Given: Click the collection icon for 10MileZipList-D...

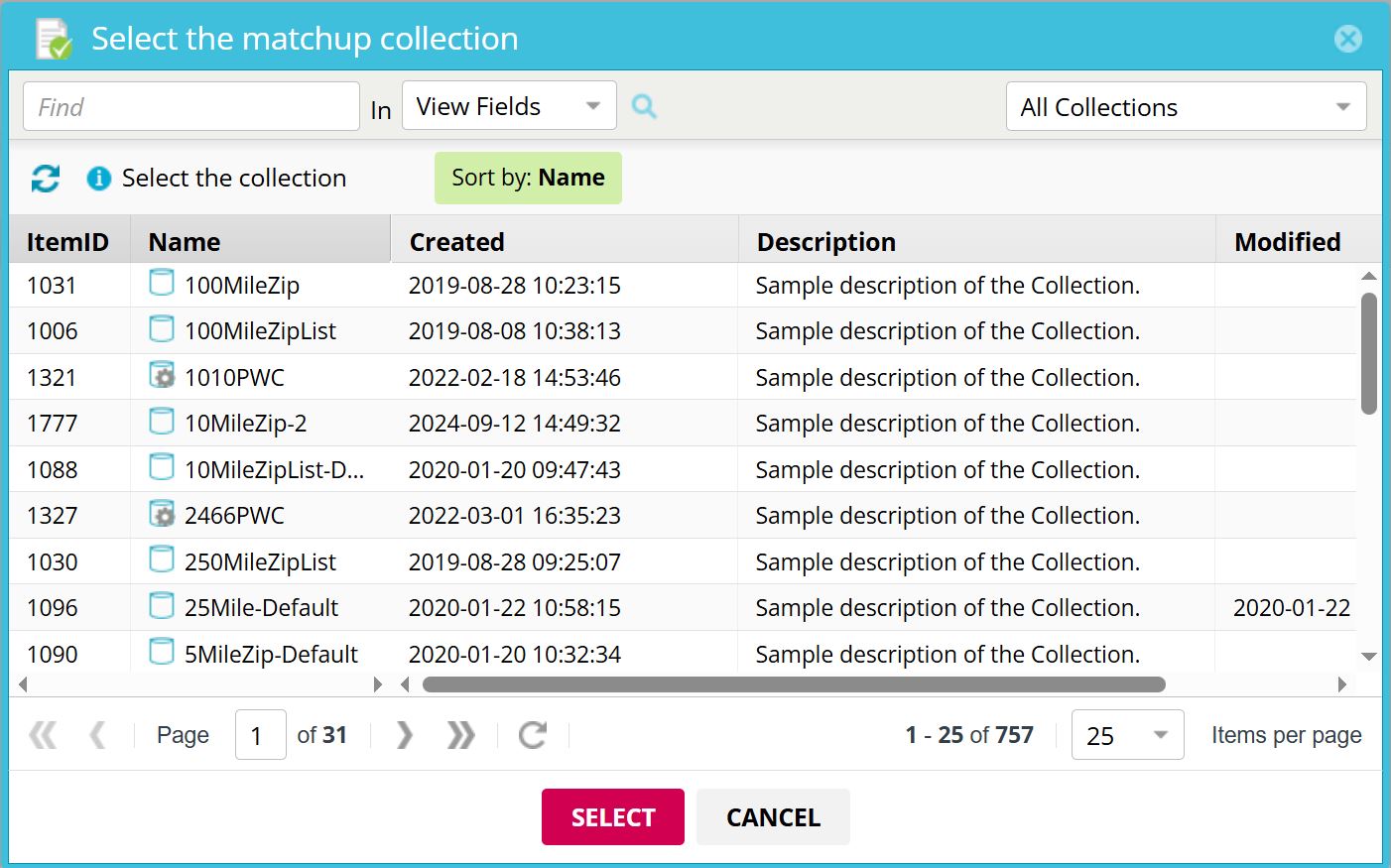Looking at the screenshot, I should click(x=162, y=467).
